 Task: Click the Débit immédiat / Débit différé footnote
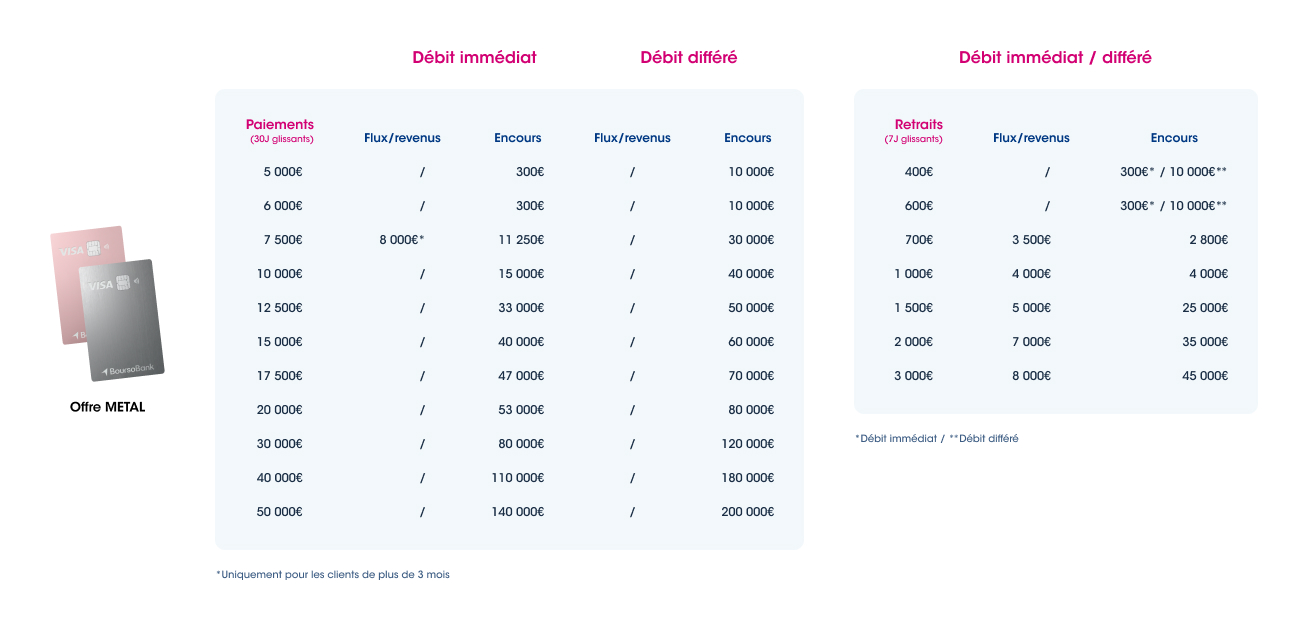[937, 439]
